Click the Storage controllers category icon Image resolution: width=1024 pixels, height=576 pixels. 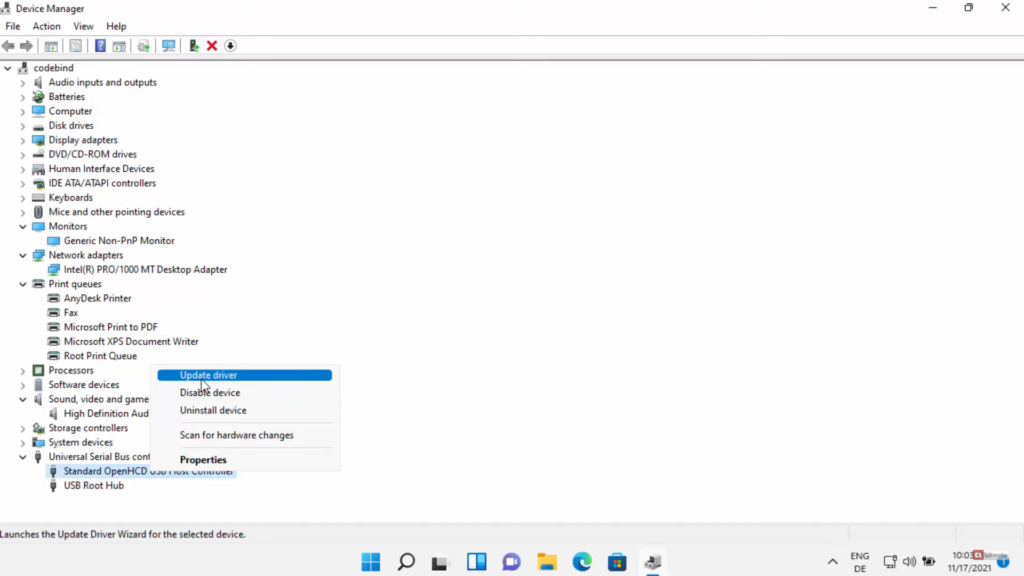pos(39,428)
